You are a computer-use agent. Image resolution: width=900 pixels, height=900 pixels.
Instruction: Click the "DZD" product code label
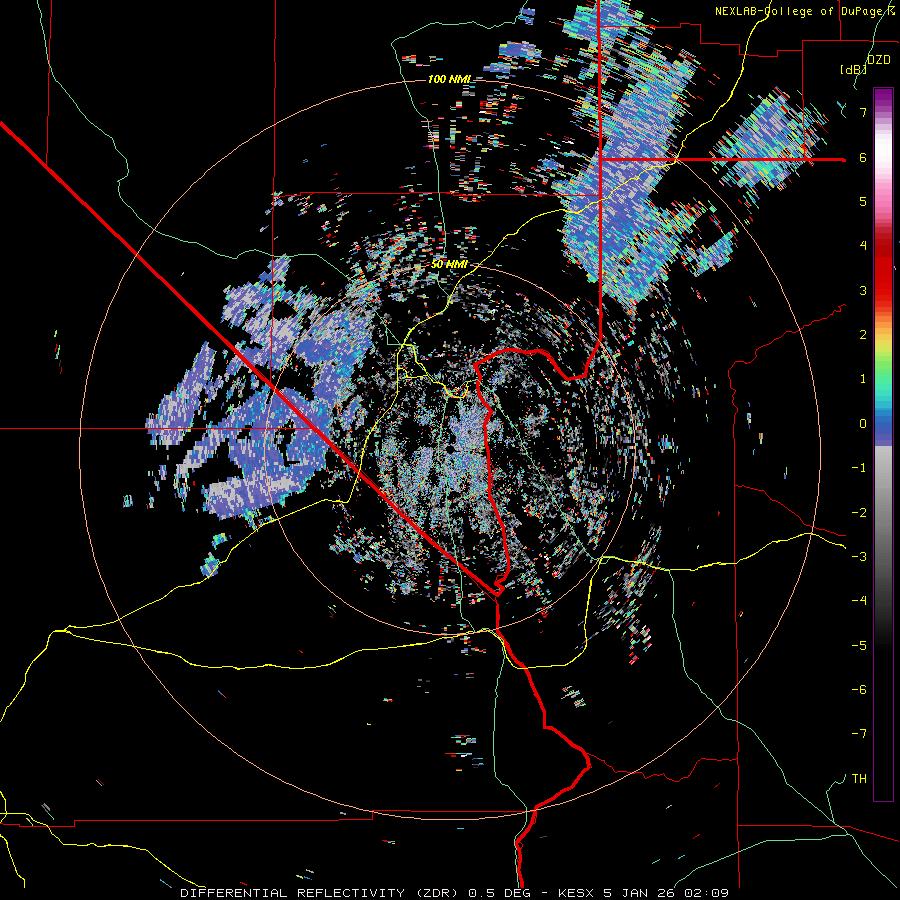pos(878,60)
